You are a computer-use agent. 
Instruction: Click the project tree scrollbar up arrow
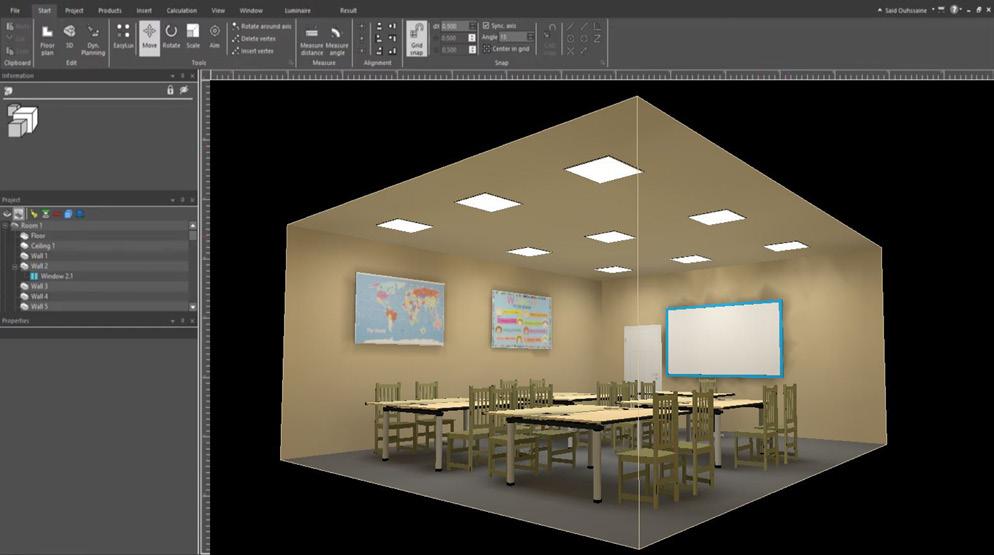193,226
